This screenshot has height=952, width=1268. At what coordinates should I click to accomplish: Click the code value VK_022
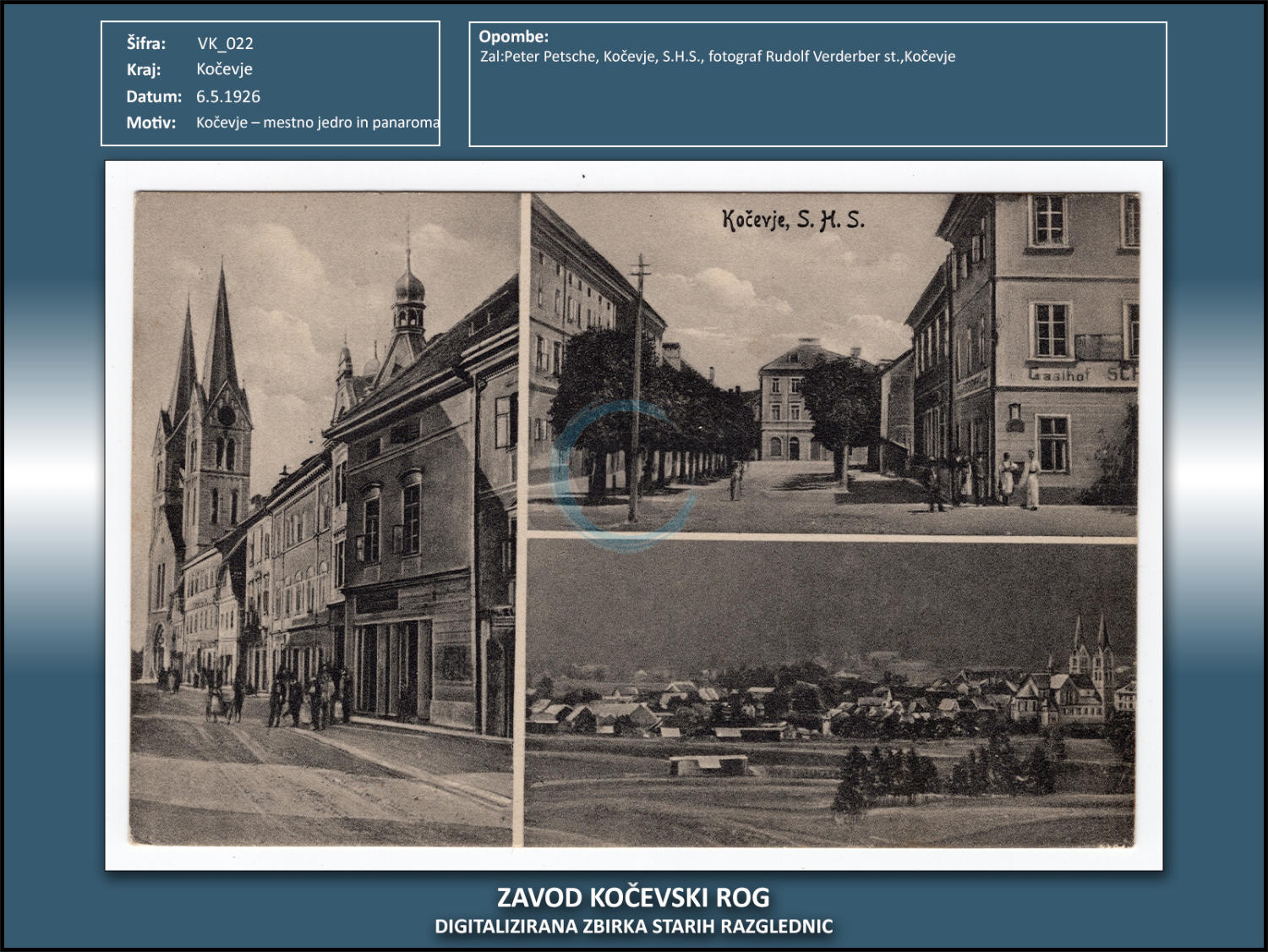[x=225, y=43]
